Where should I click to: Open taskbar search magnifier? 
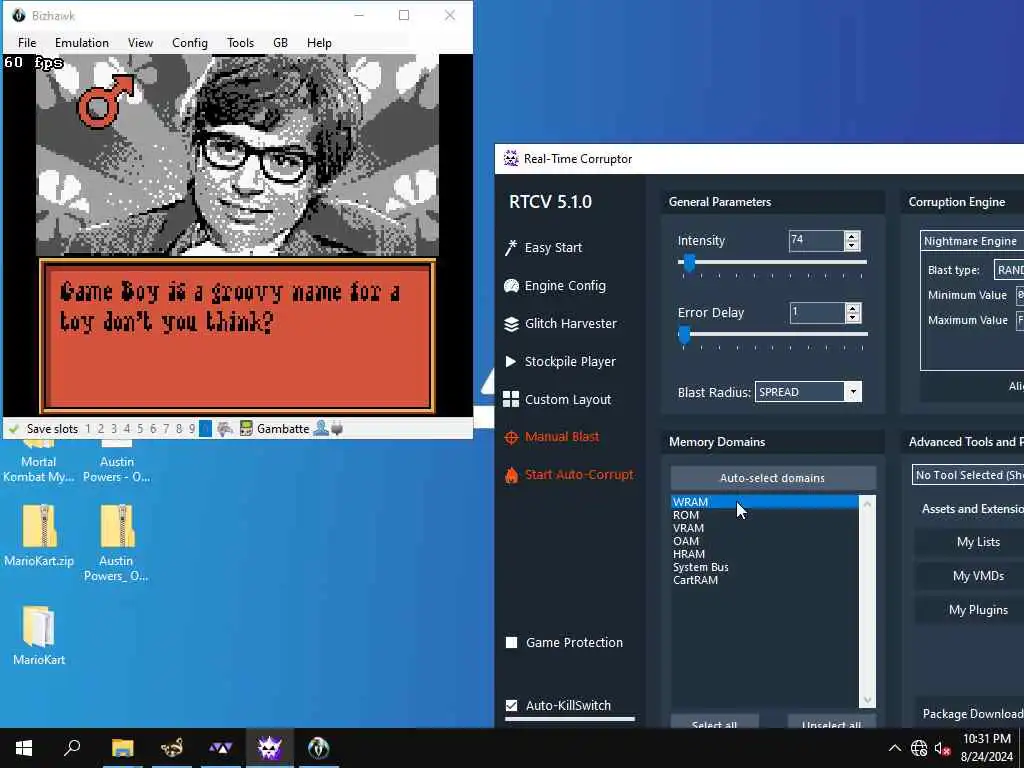72,748
